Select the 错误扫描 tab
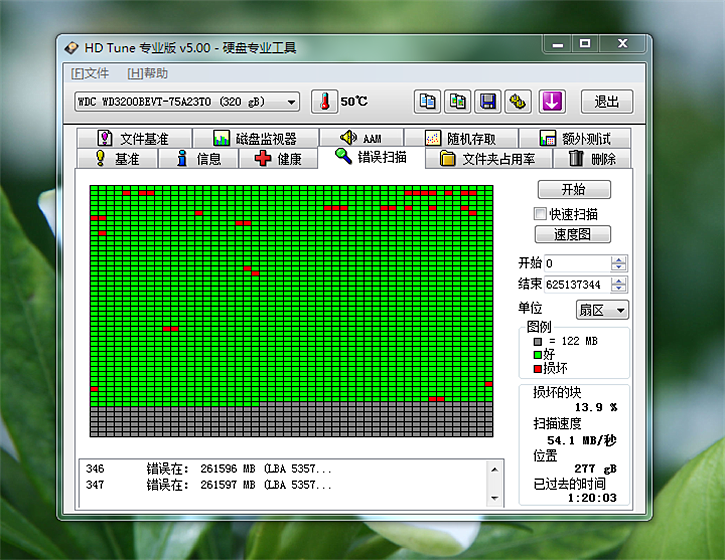This screenshot has width=725, height=560. point(371,157)
